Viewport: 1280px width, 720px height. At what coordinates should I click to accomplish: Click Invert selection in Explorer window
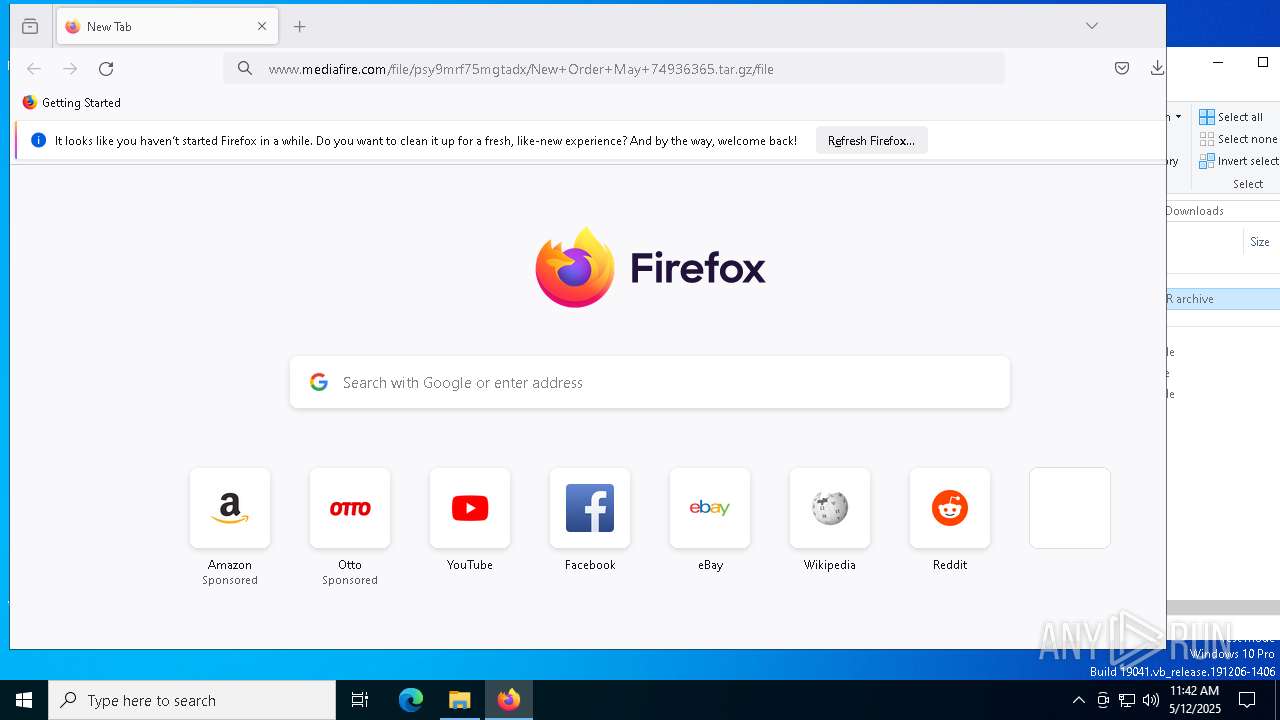click(1239, 161)
